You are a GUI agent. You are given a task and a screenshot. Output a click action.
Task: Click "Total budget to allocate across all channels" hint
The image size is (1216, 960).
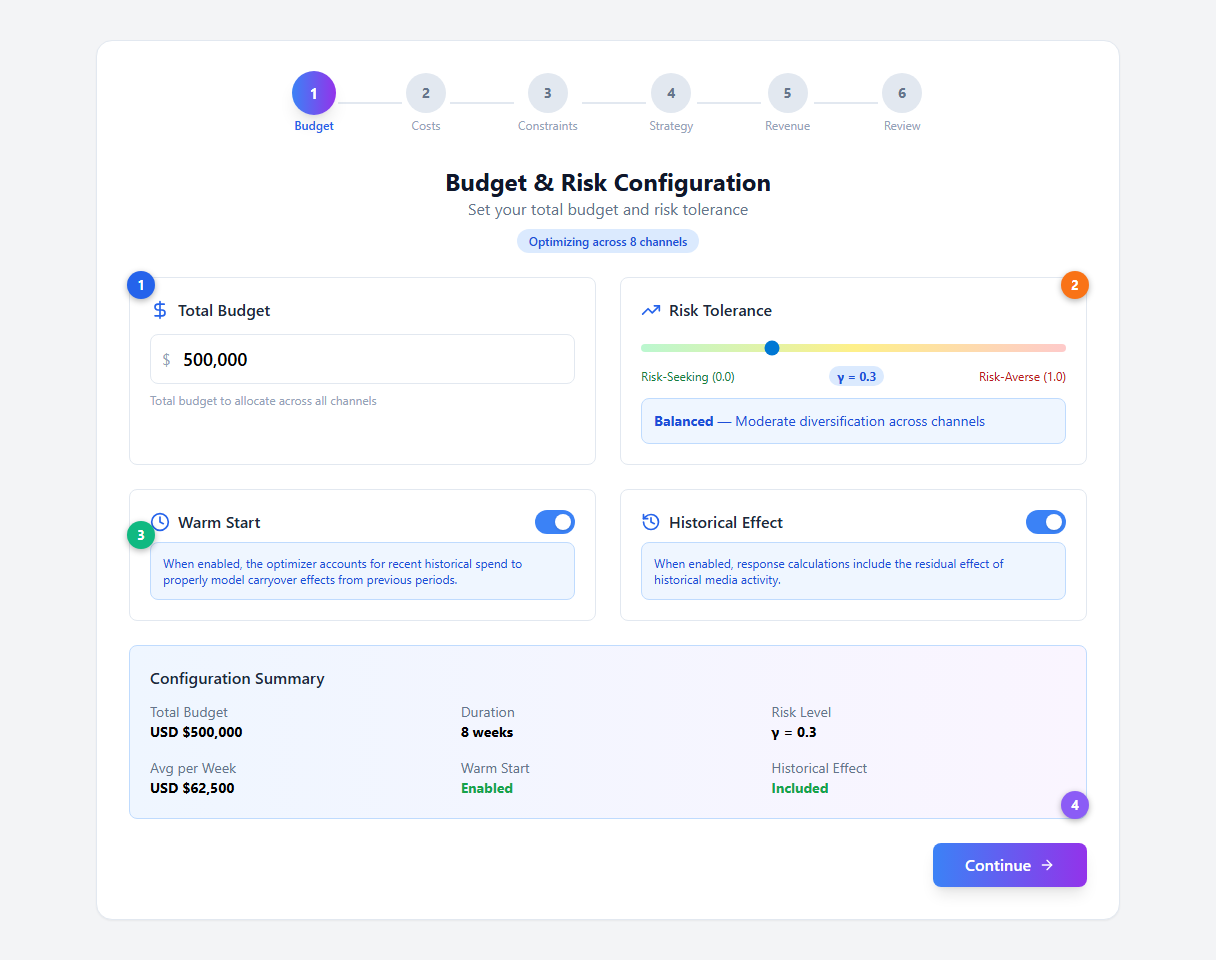(263, 401)
